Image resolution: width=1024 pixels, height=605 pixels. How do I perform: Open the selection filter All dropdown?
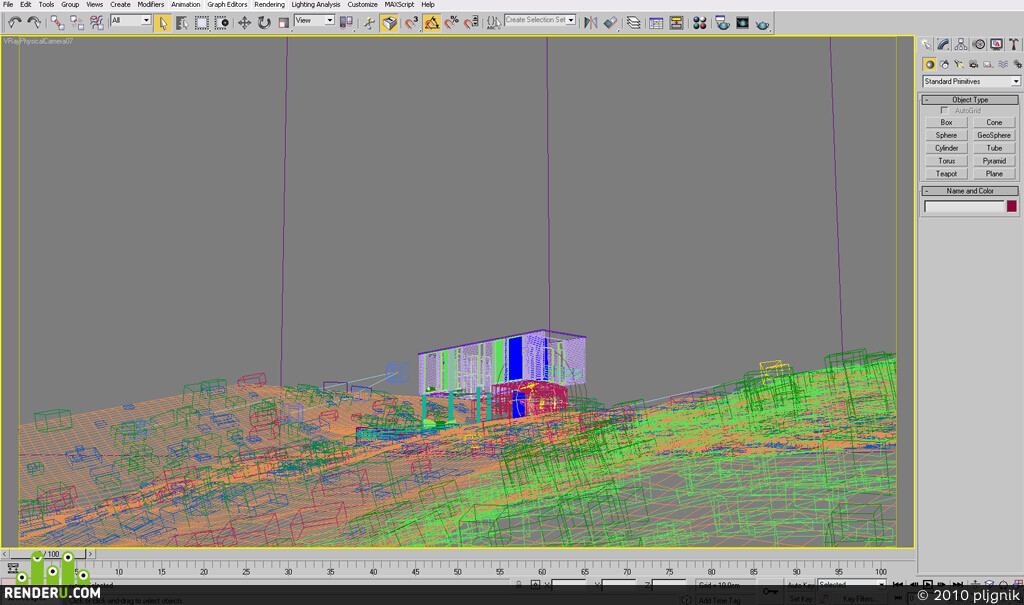[x=131, y=20]
